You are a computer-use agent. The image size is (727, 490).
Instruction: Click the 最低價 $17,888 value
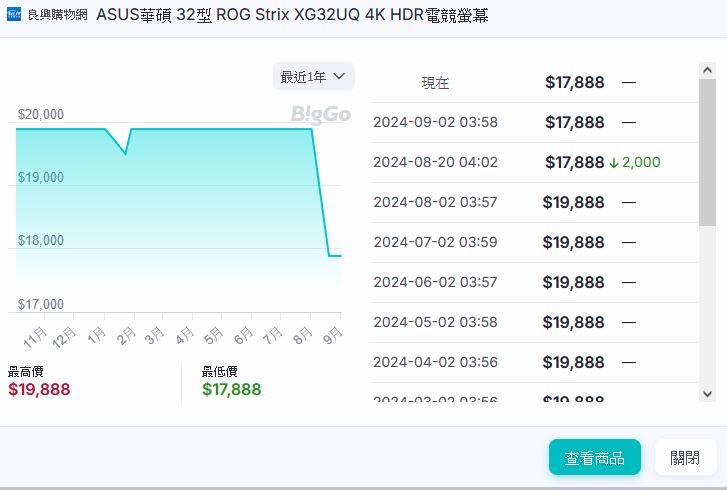(232, 389)
